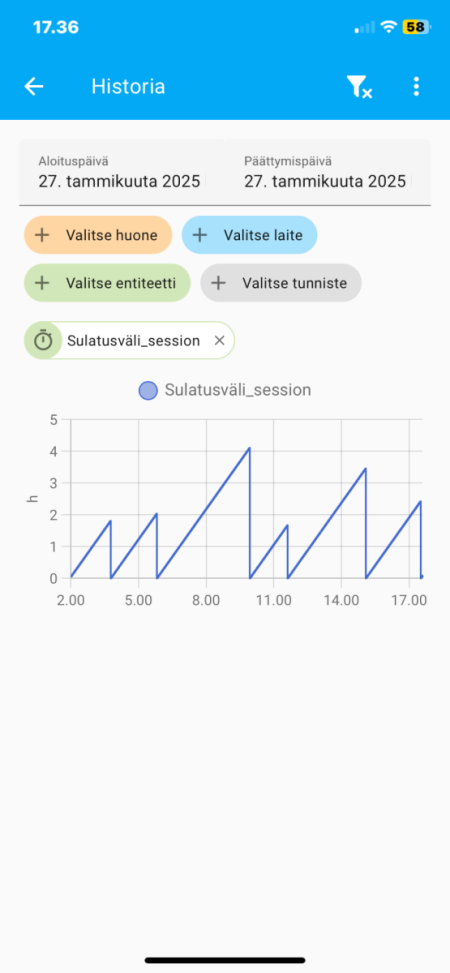
Task: Tap the battery indicator showing 58
Action: 415,27
